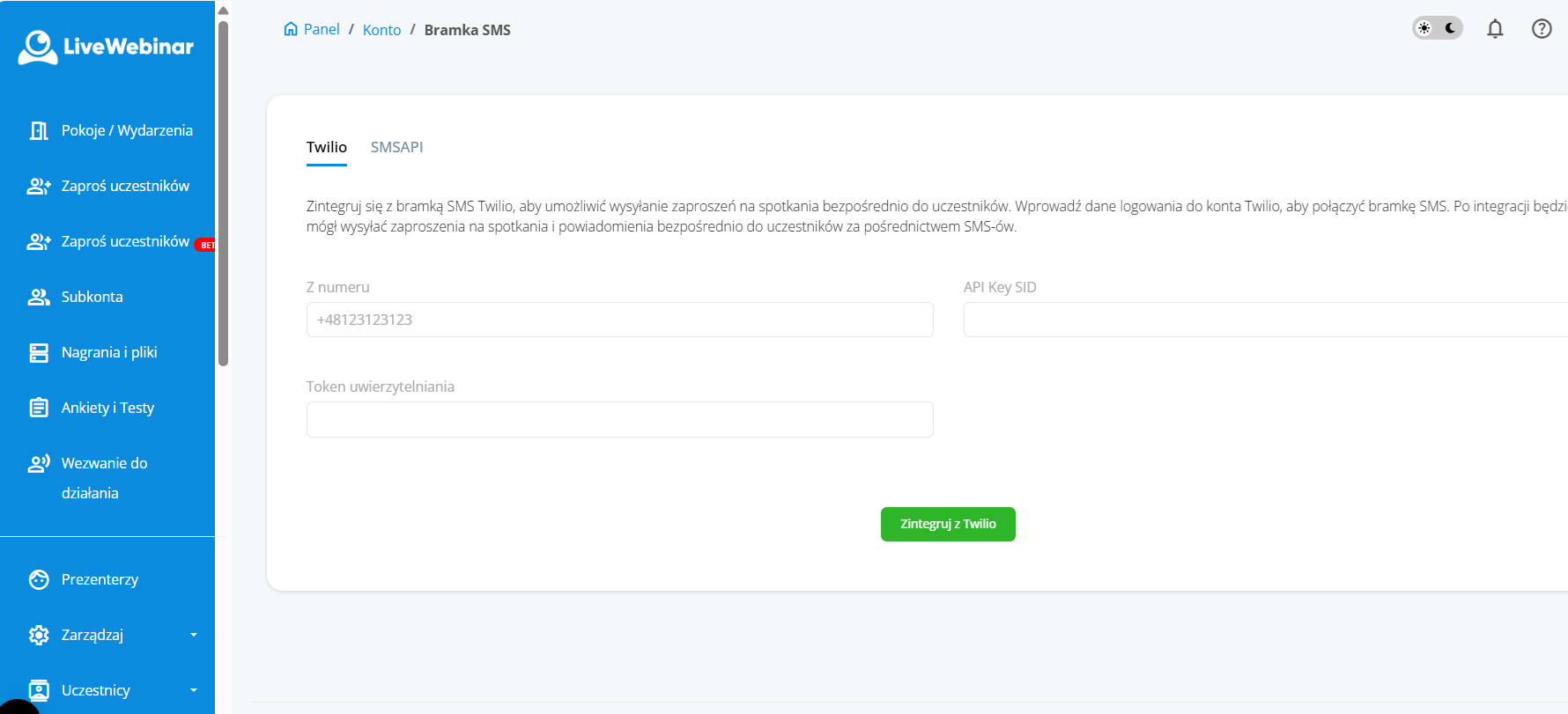Image resolution: width=1568 pixels, height=714 pixels.
Task: Focus the Token uwierzytelniania field
Action: pos(619,419)
